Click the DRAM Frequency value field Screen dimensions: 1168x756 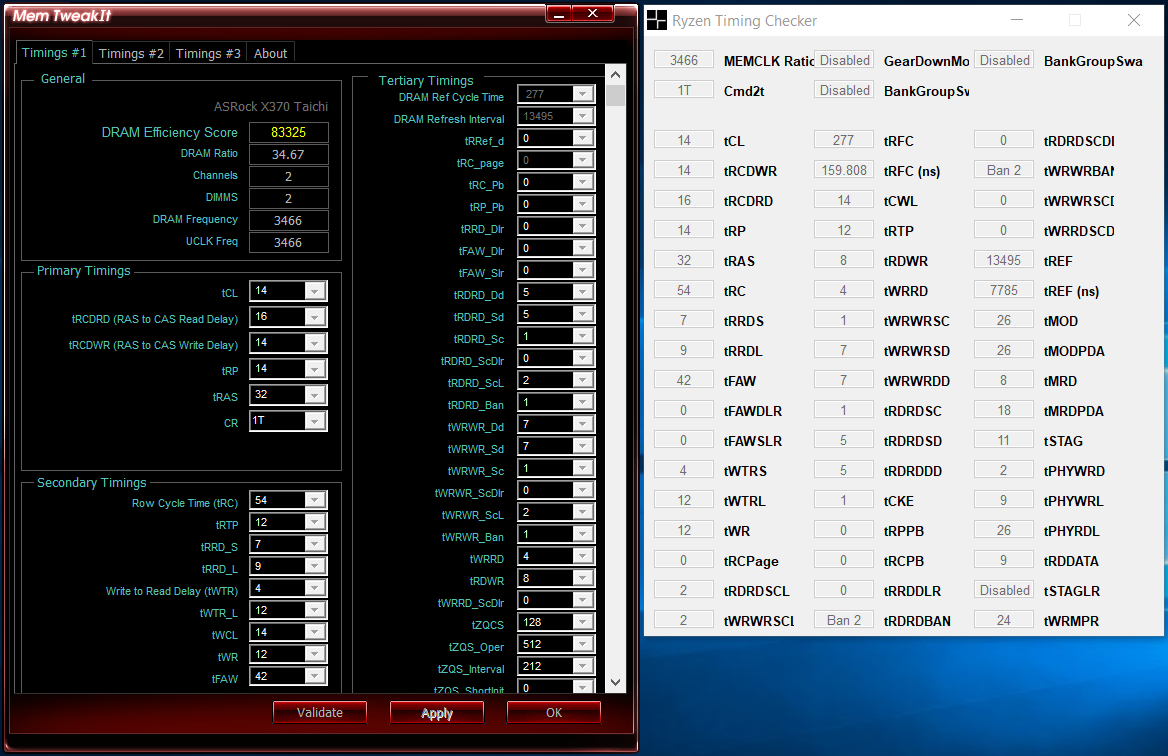coord(288,220)
